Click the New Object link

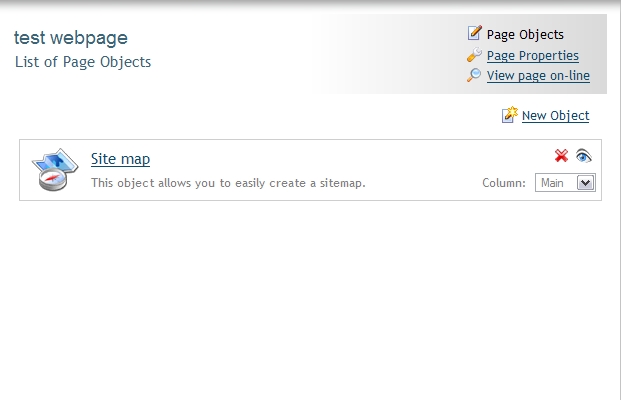pyautogui.click(x=555, y=115)
